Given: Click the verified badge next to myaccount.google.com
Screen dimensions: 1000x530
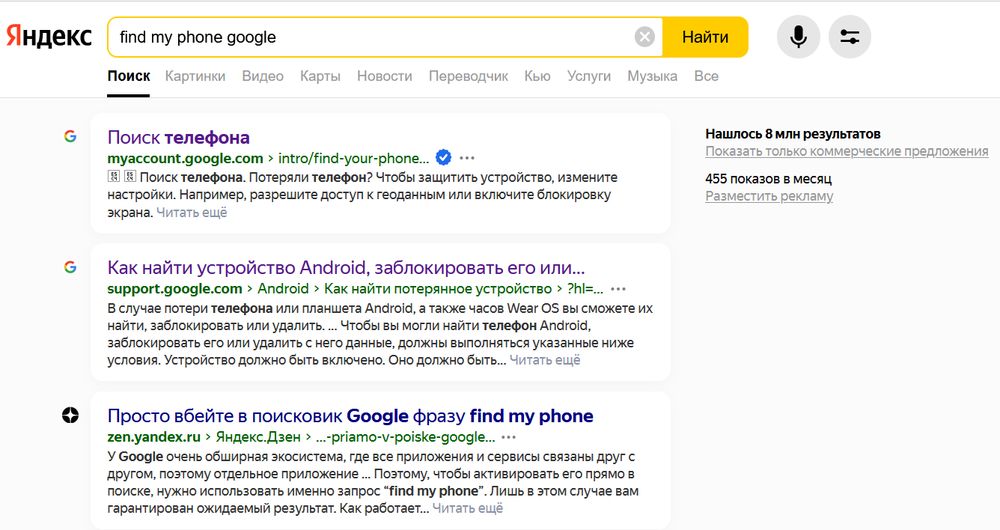Looking at the screenshot, I should (444, 157).
